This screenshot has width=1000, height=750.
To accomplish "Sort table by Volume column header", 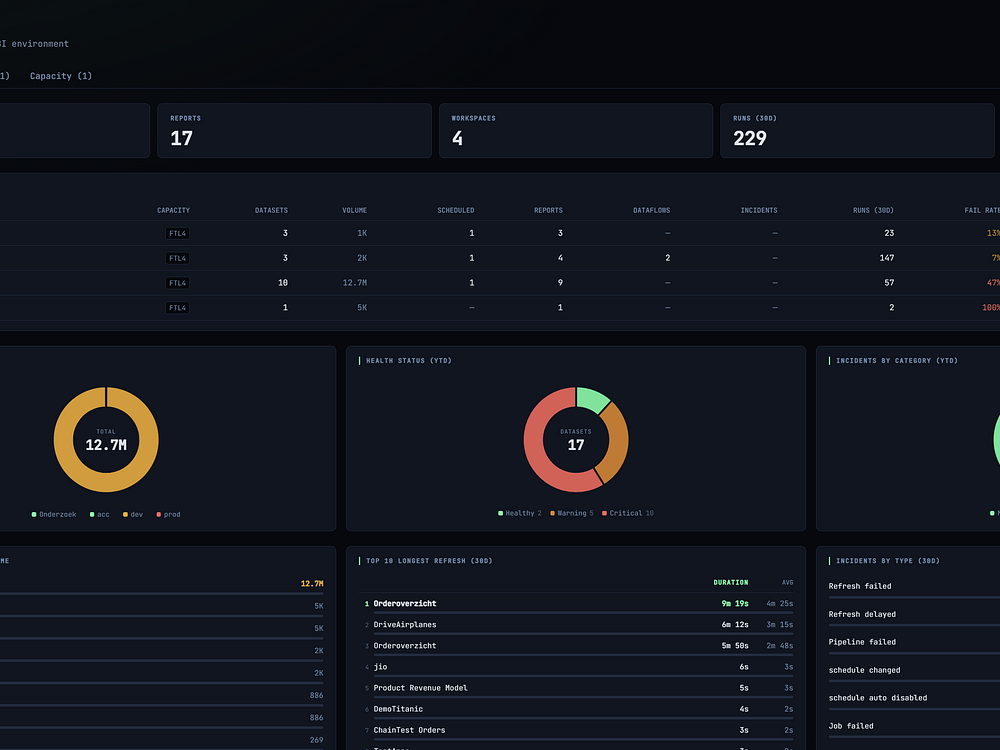I will pos(354,210).
